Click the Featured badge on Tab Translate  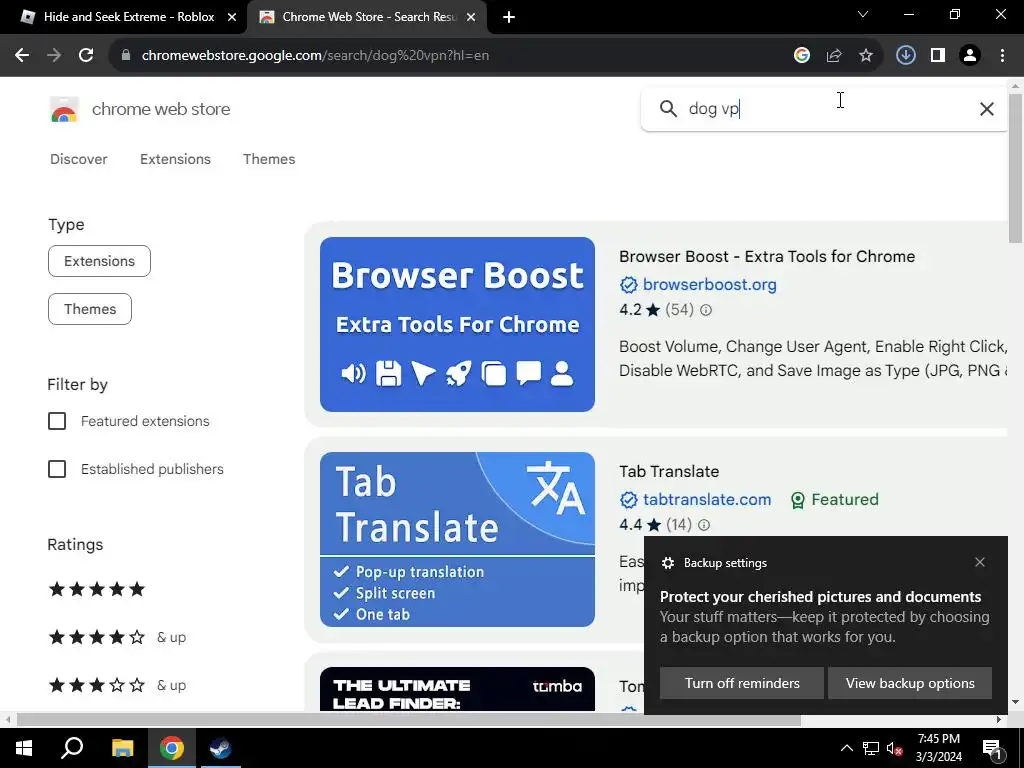point(835,500)
